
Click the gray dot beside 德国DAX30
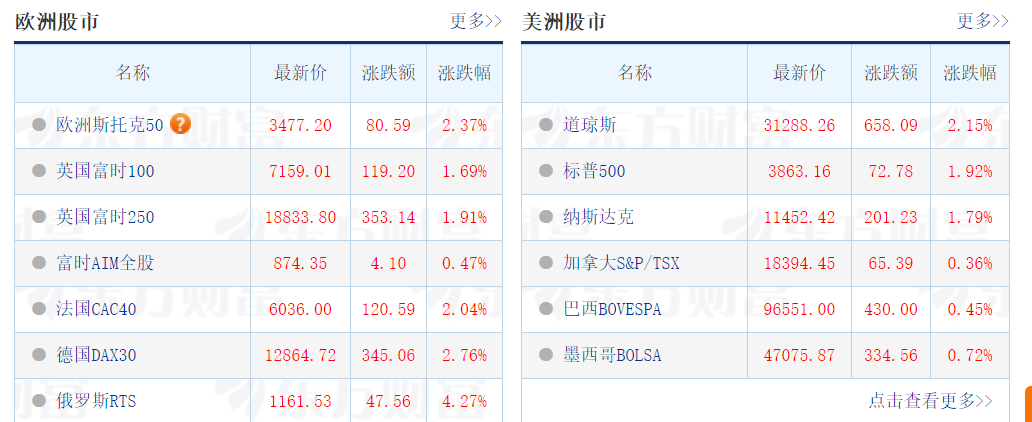click(39, 354)
